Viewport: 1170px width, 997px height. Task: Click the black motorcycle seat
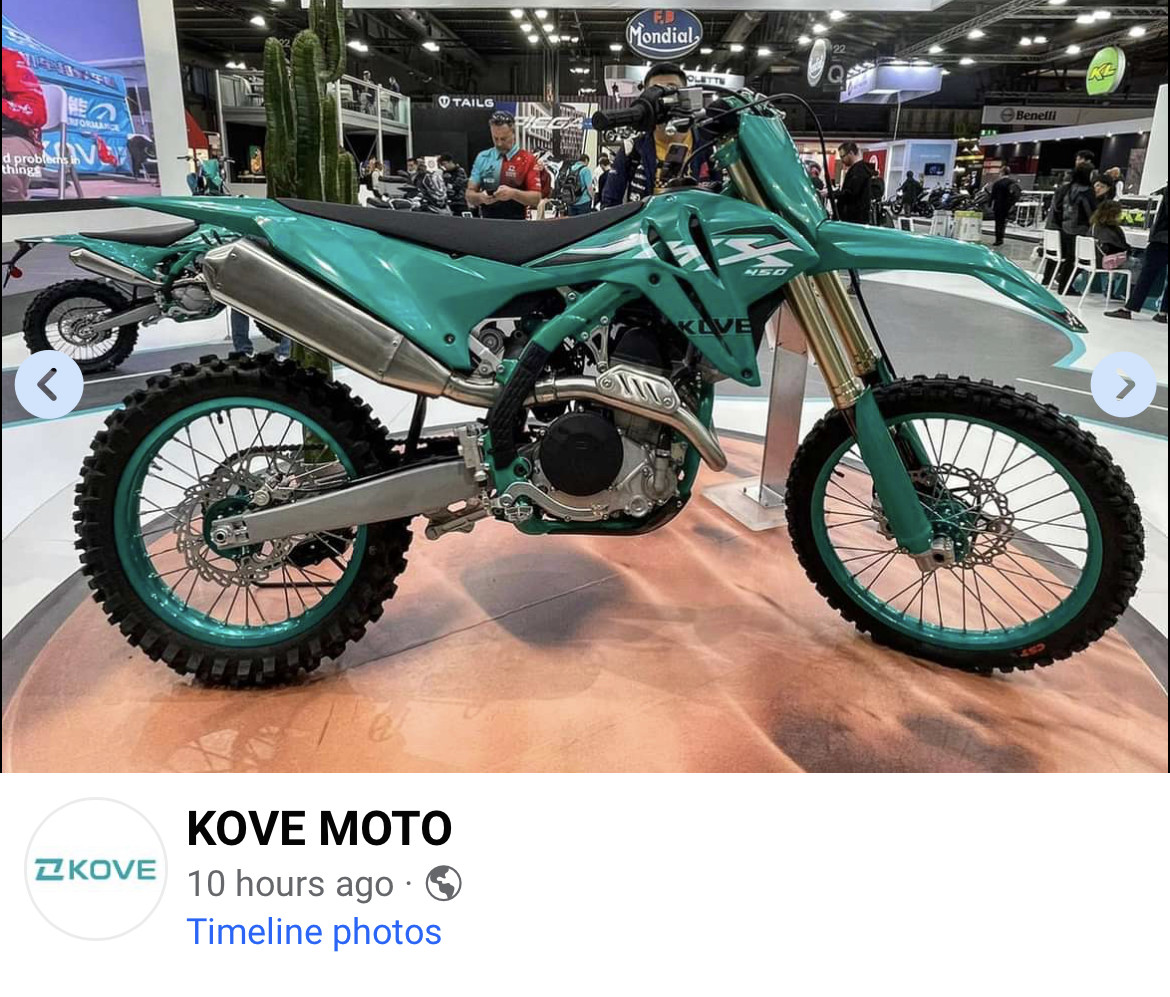pyautogui.click(x=464, y=226)
